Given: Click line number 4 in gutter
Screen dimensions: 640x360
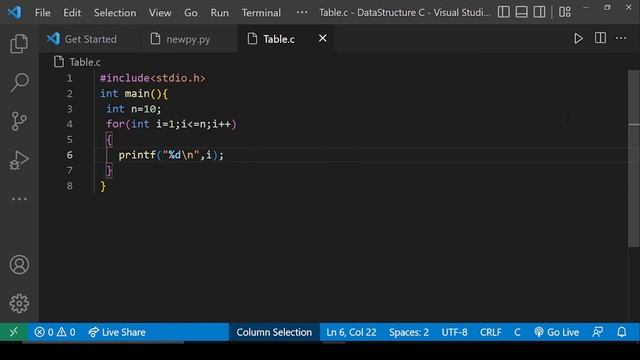Looking at the screenshot, I should click(70, 124).
